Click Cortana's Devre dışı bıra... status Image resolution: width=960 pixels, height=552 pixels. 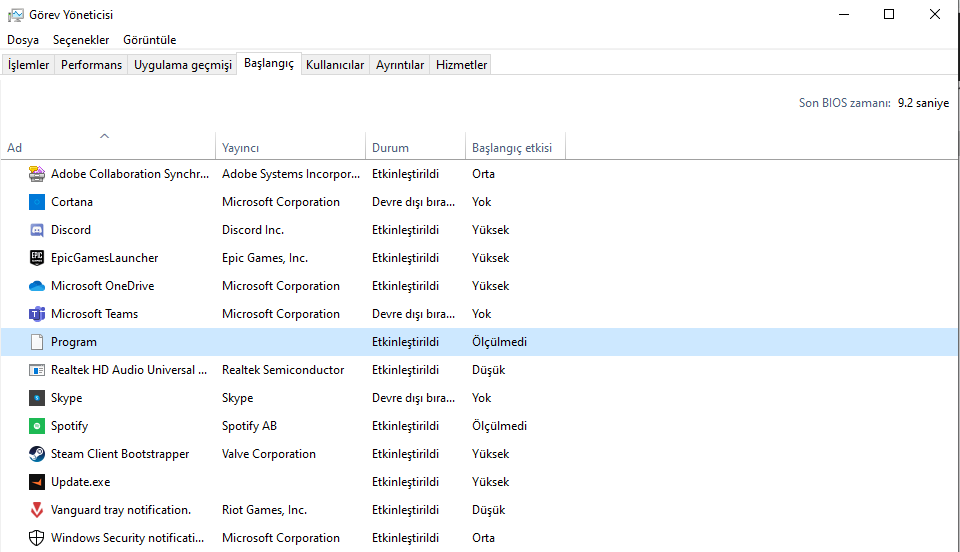tap(413, 202)
